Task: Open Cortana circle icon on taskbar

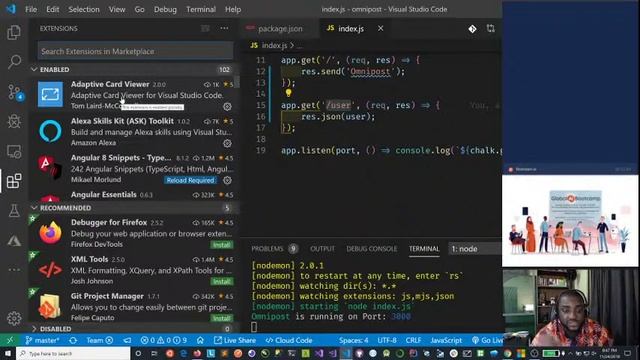Action: (138, 353)
